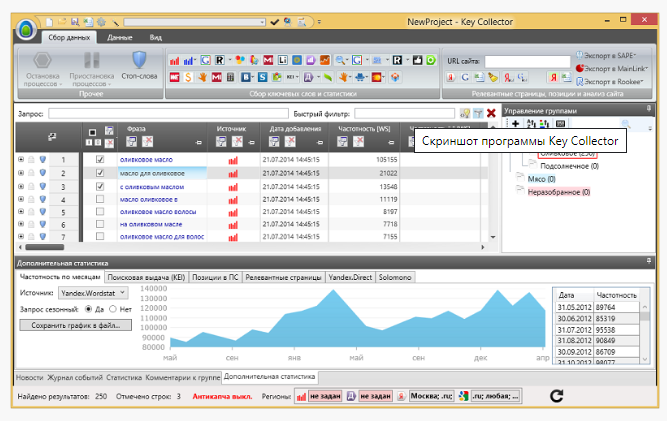Select the Мясо (0) group
Viewport: 667px width, 421px height.
point(541,179)
